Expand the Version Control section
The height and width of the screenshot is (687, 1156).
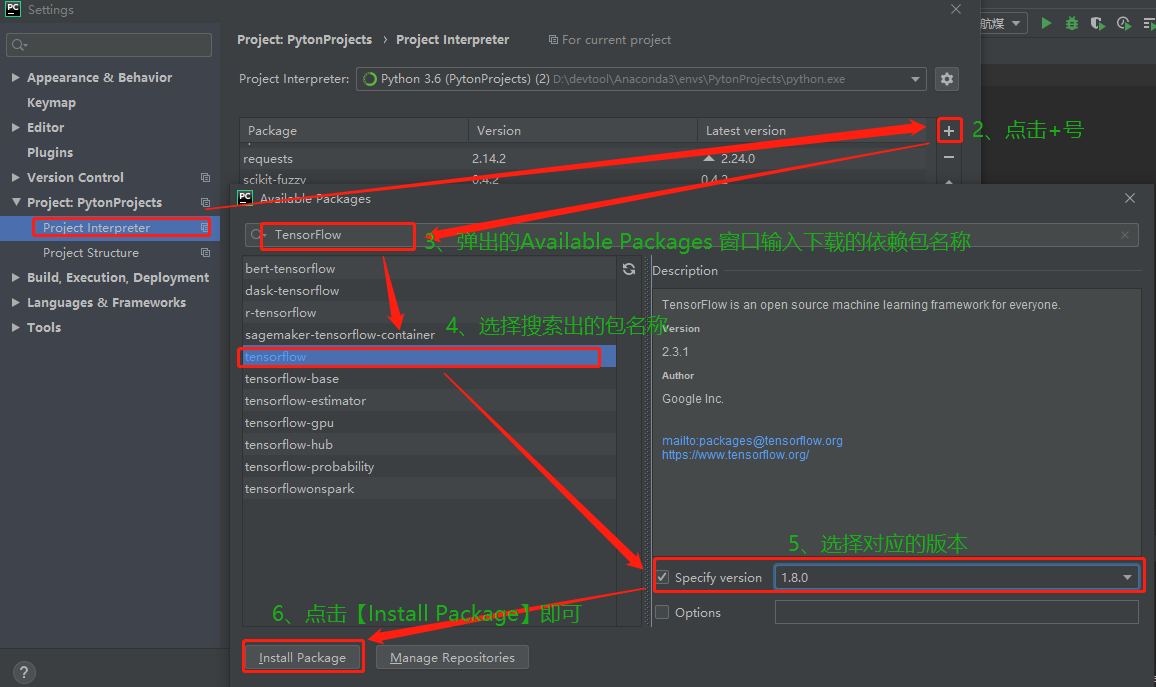coord(15,178)
